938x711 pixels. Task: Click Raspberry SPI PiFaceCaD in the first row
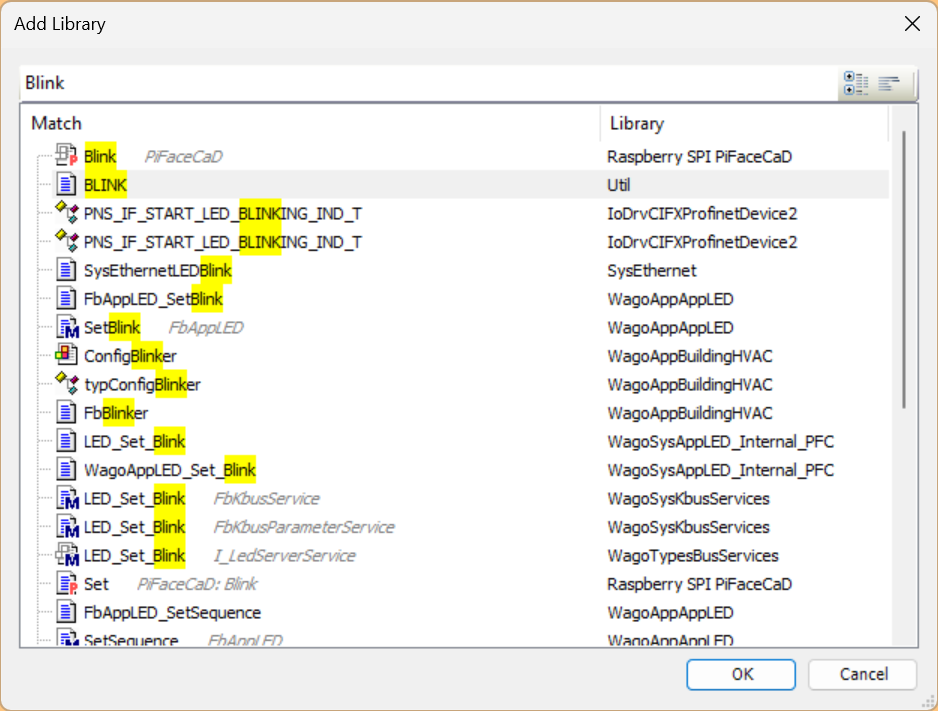point(699,156)
